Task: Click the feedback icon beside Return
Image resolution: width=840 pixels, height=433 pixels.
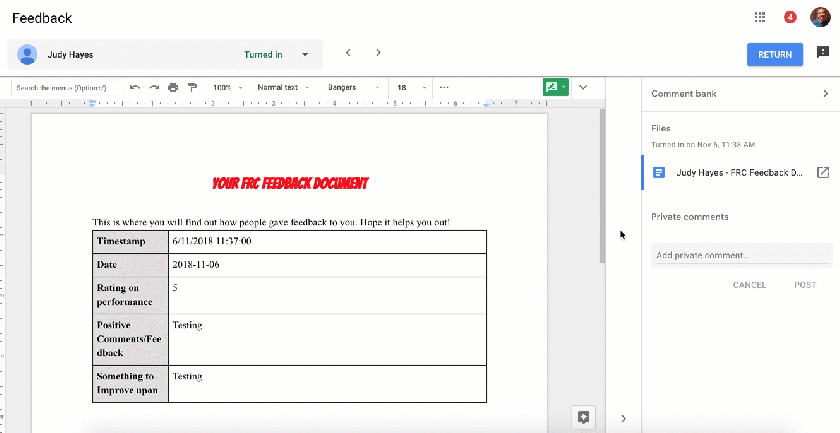Action: click(x=822, y=53)
